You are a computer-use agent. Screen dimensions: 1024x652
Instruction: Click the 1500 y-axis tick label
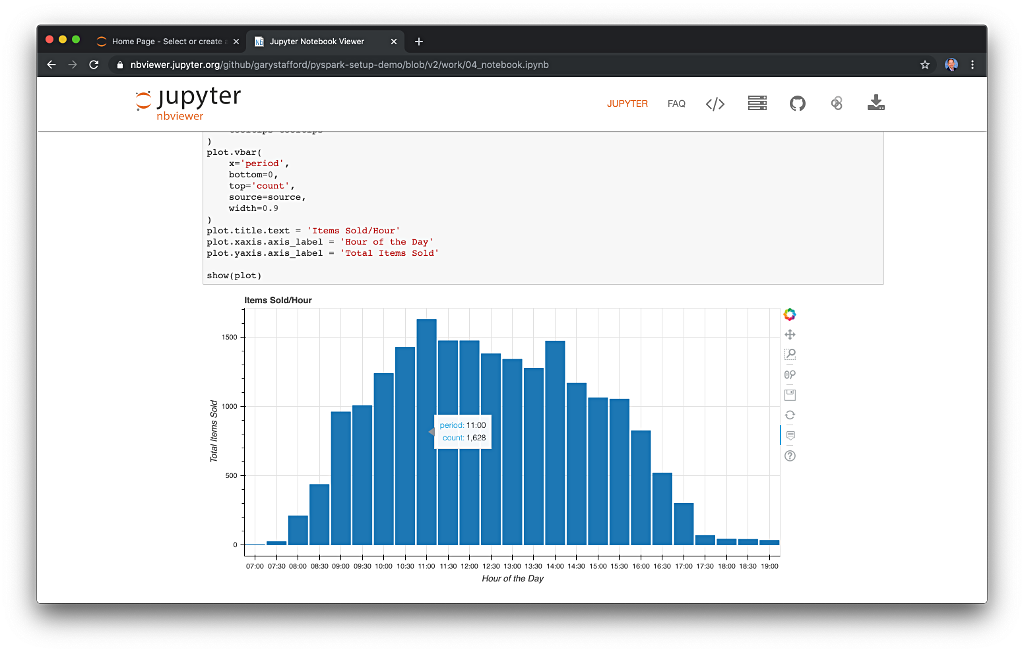pos(230,338)
